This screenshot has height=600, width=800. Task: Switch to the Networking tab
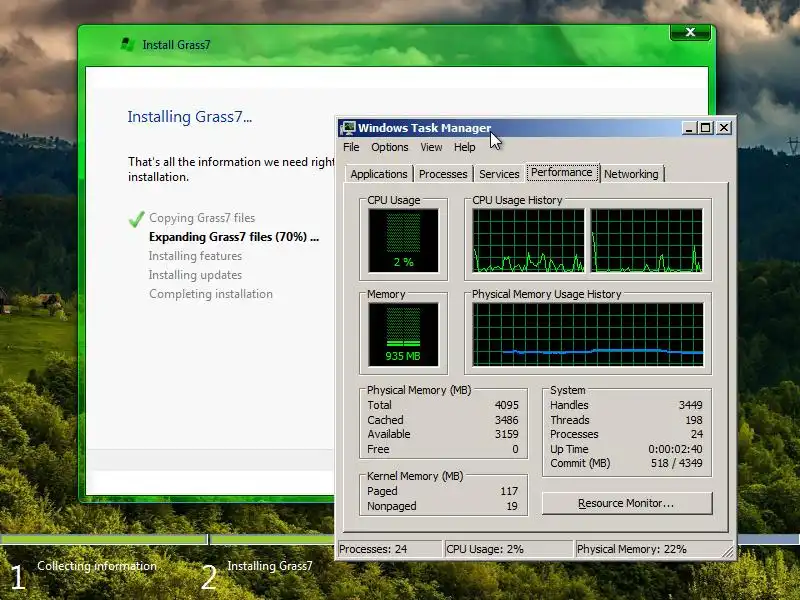click(x=631, y=174)
